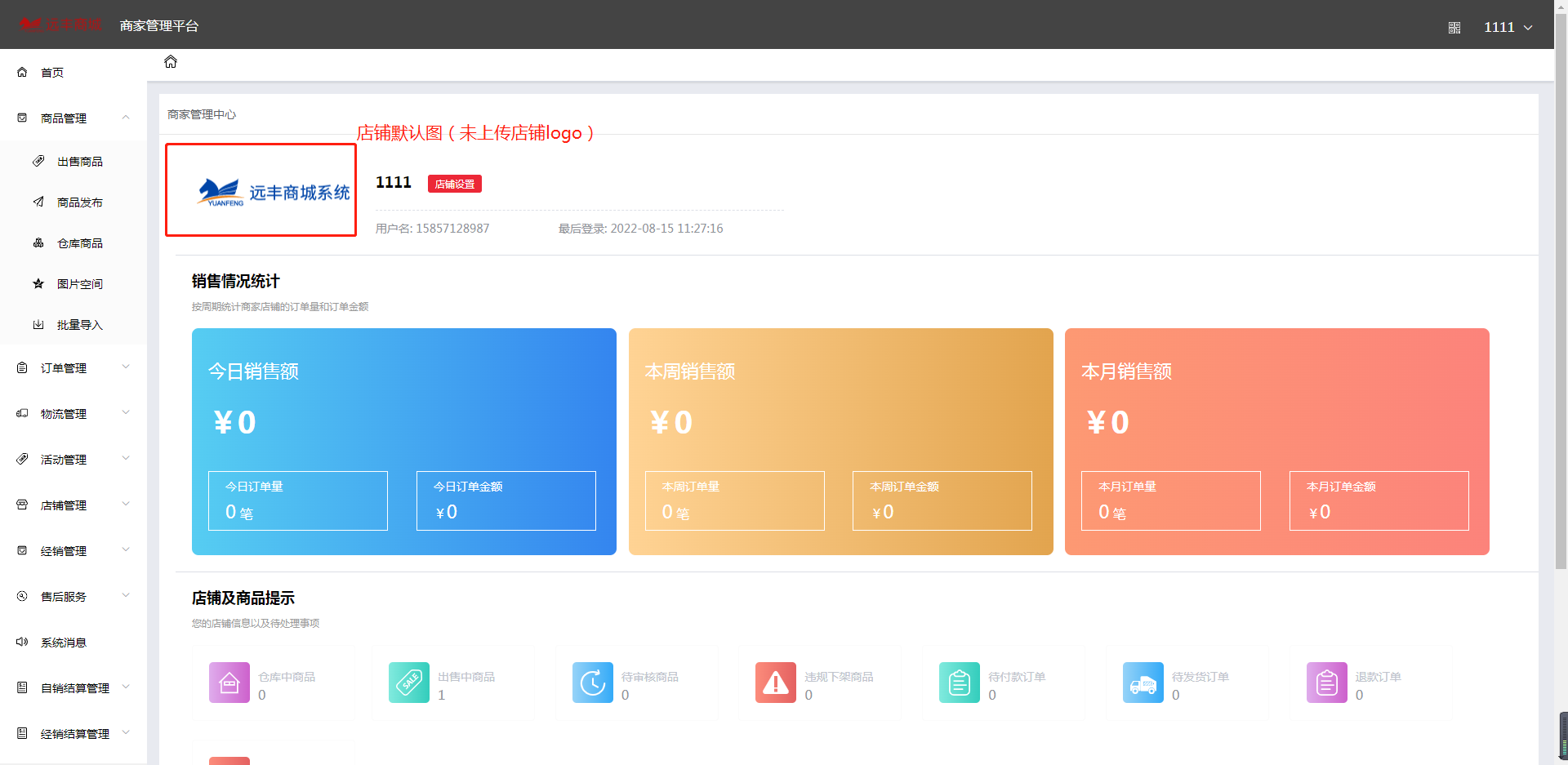This screenshot has width=1568, height=765.
Task: Click the 首页 sidebar home icon
Action: tap(22, 72)
